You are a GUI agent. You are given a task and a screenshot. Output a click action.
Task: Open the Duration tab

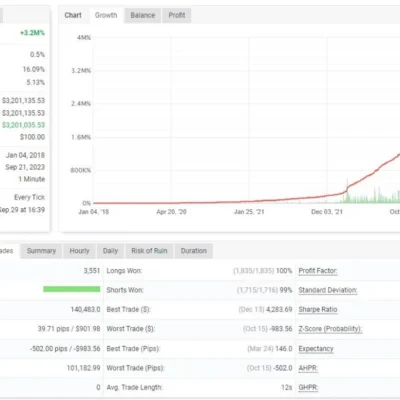click(194, 251)
